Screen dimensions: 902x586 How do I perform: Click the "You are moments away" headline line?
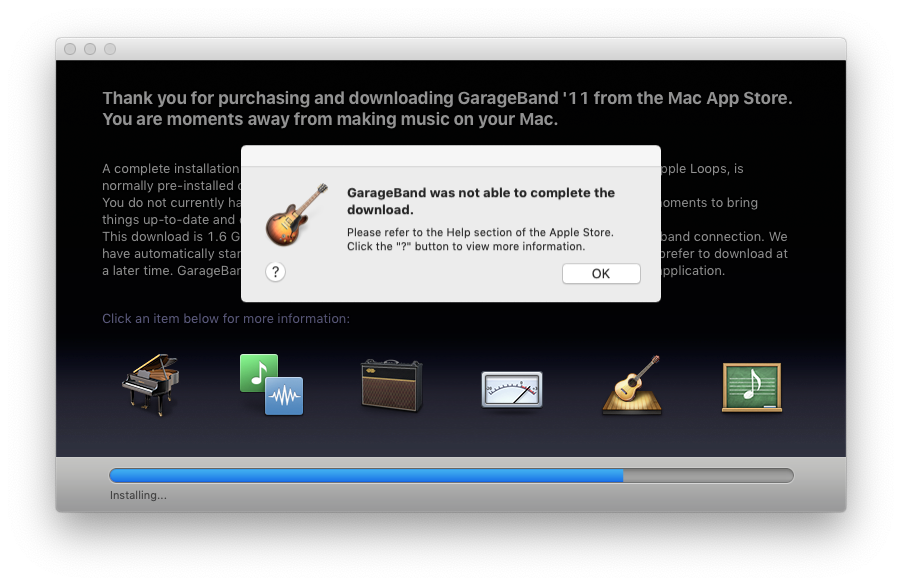pyautogui.click(x=330, y=119)
